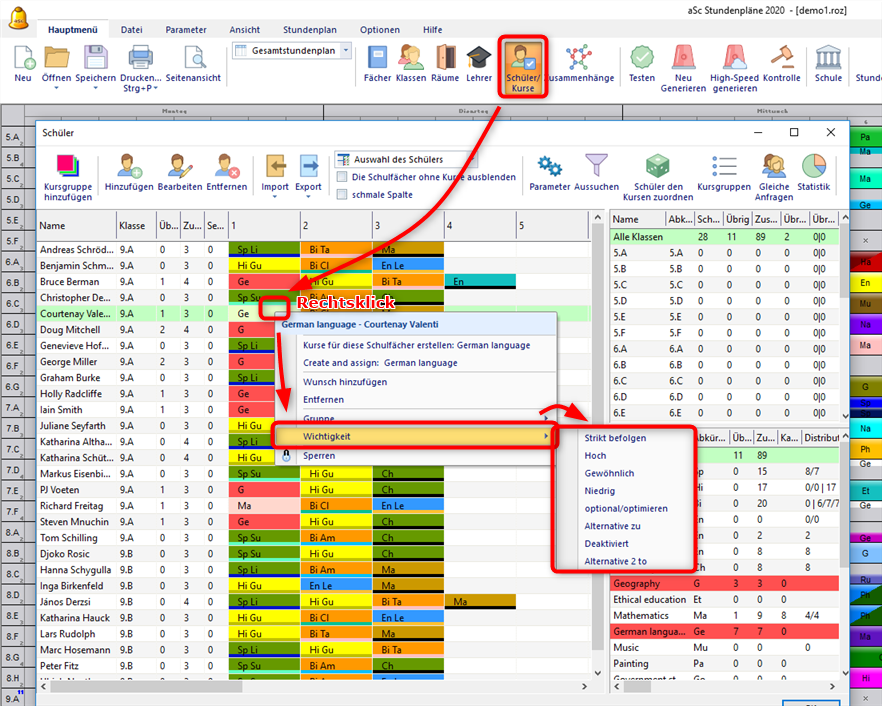Select the 5.A class row header

(12, 138)
